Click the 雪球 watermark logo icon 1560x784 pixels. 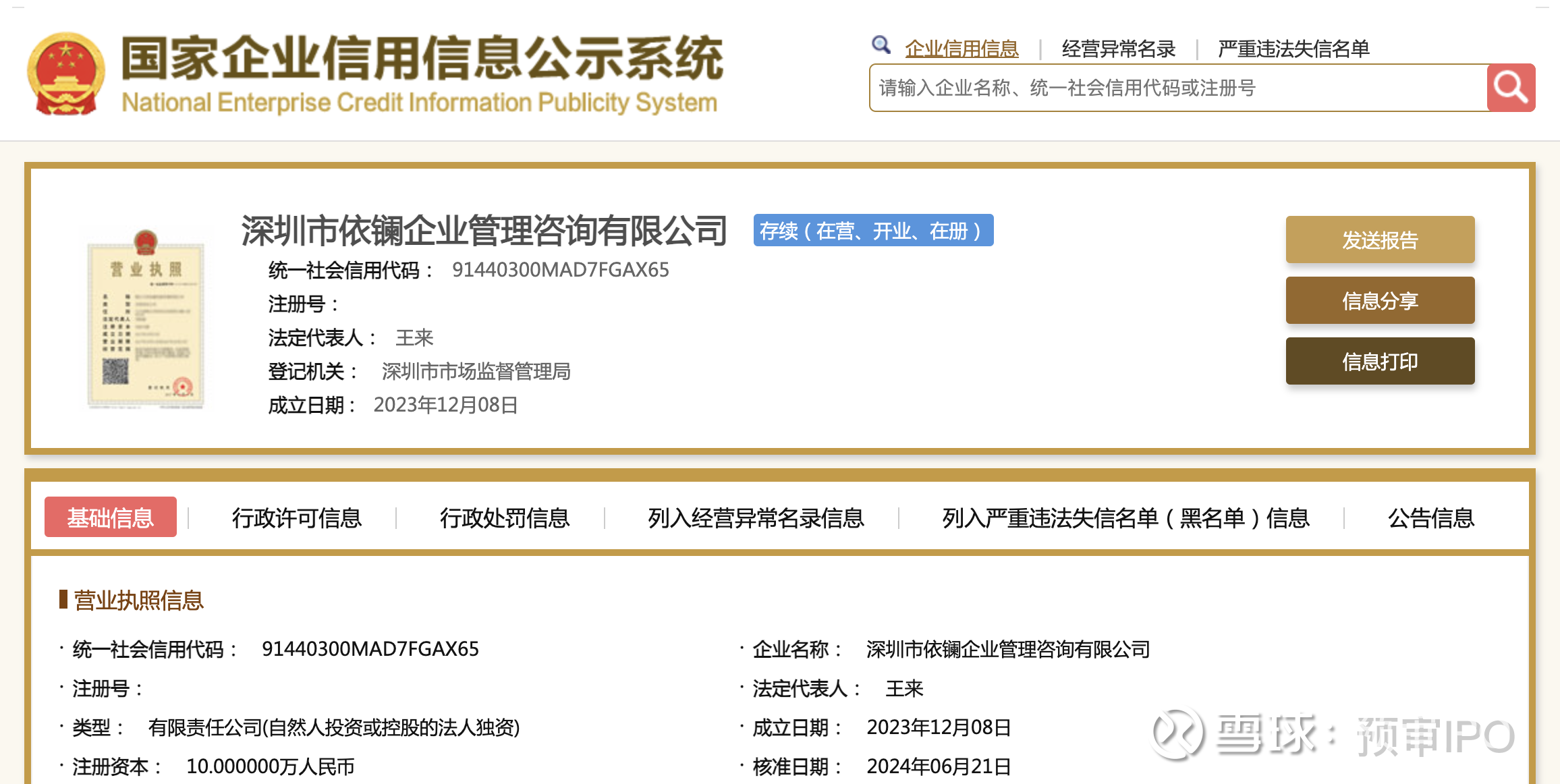coord(1177,733)
